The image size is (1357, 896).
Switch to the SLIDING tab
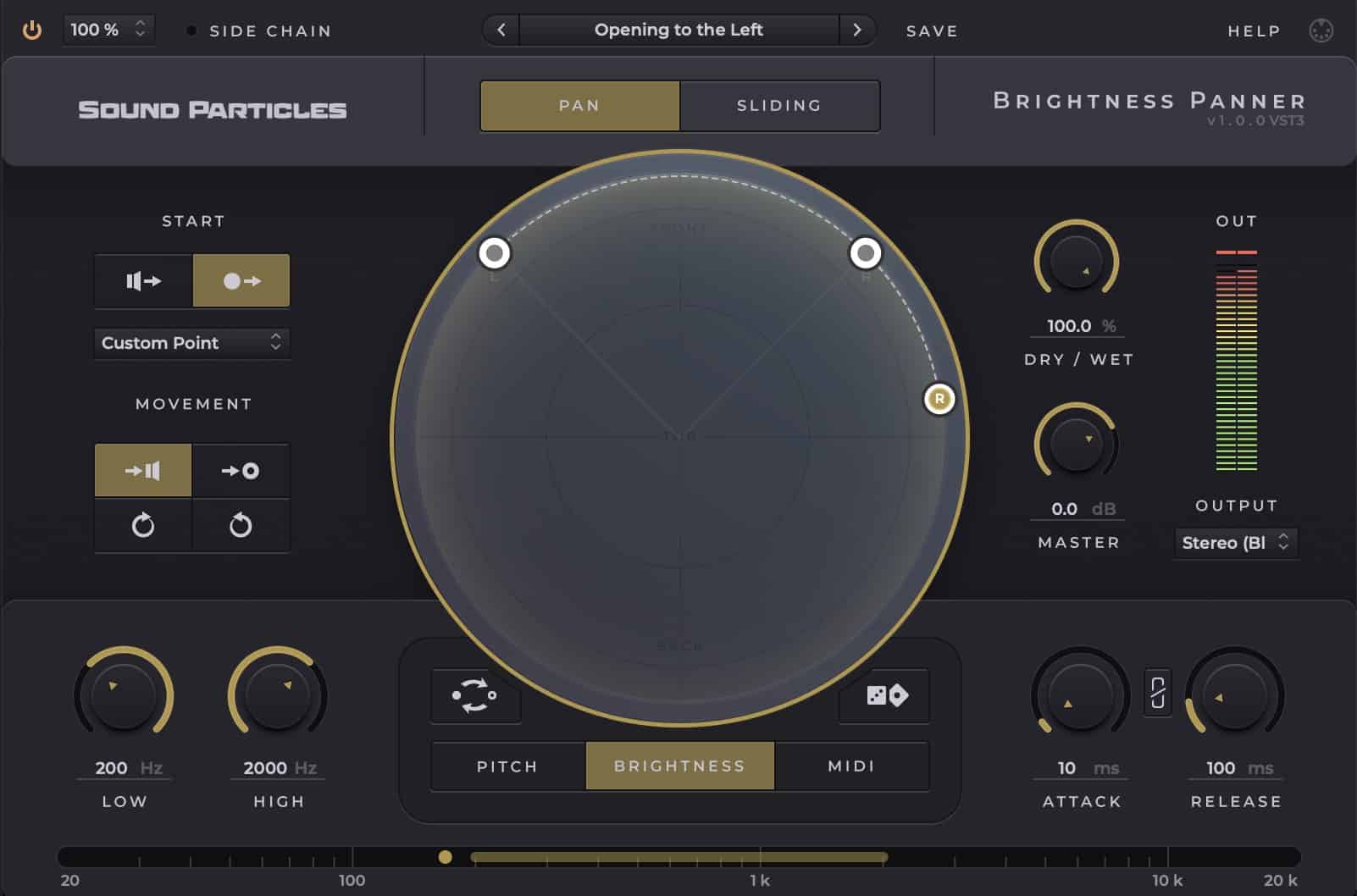779,106
